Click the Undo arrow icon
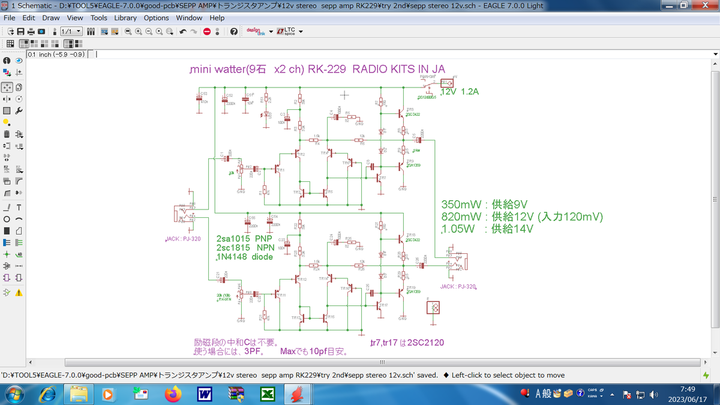 [182, 31]
